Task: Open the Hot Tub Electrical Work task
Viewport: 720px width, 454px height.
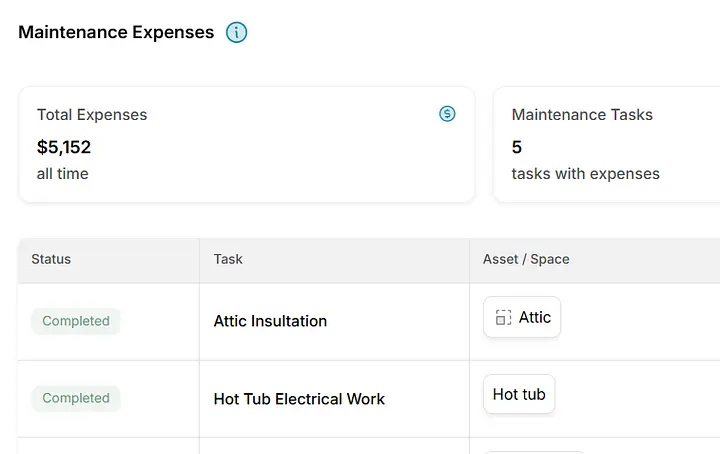Action: 299,398
